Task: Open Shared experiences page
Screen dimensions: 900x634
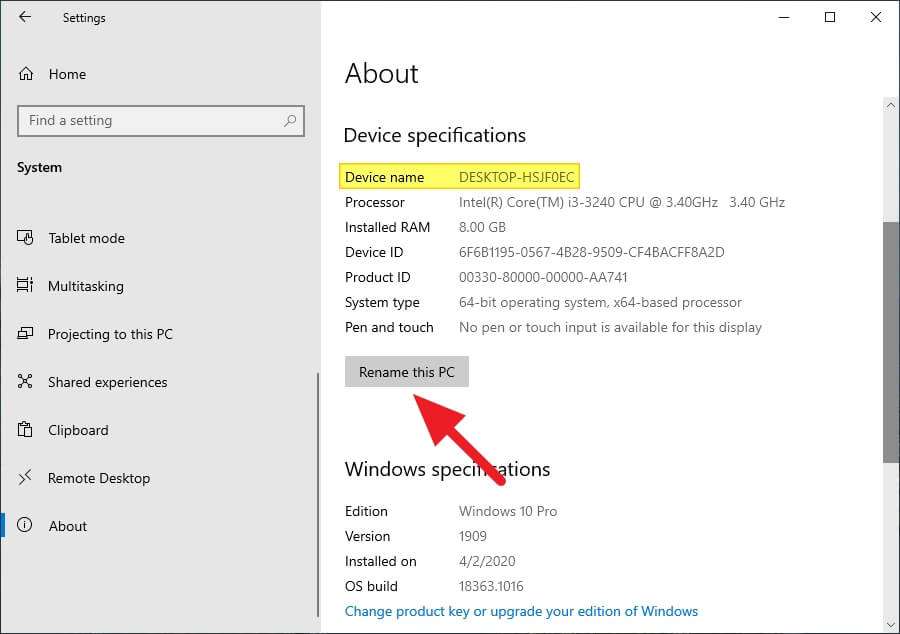Action: (107, 382)
